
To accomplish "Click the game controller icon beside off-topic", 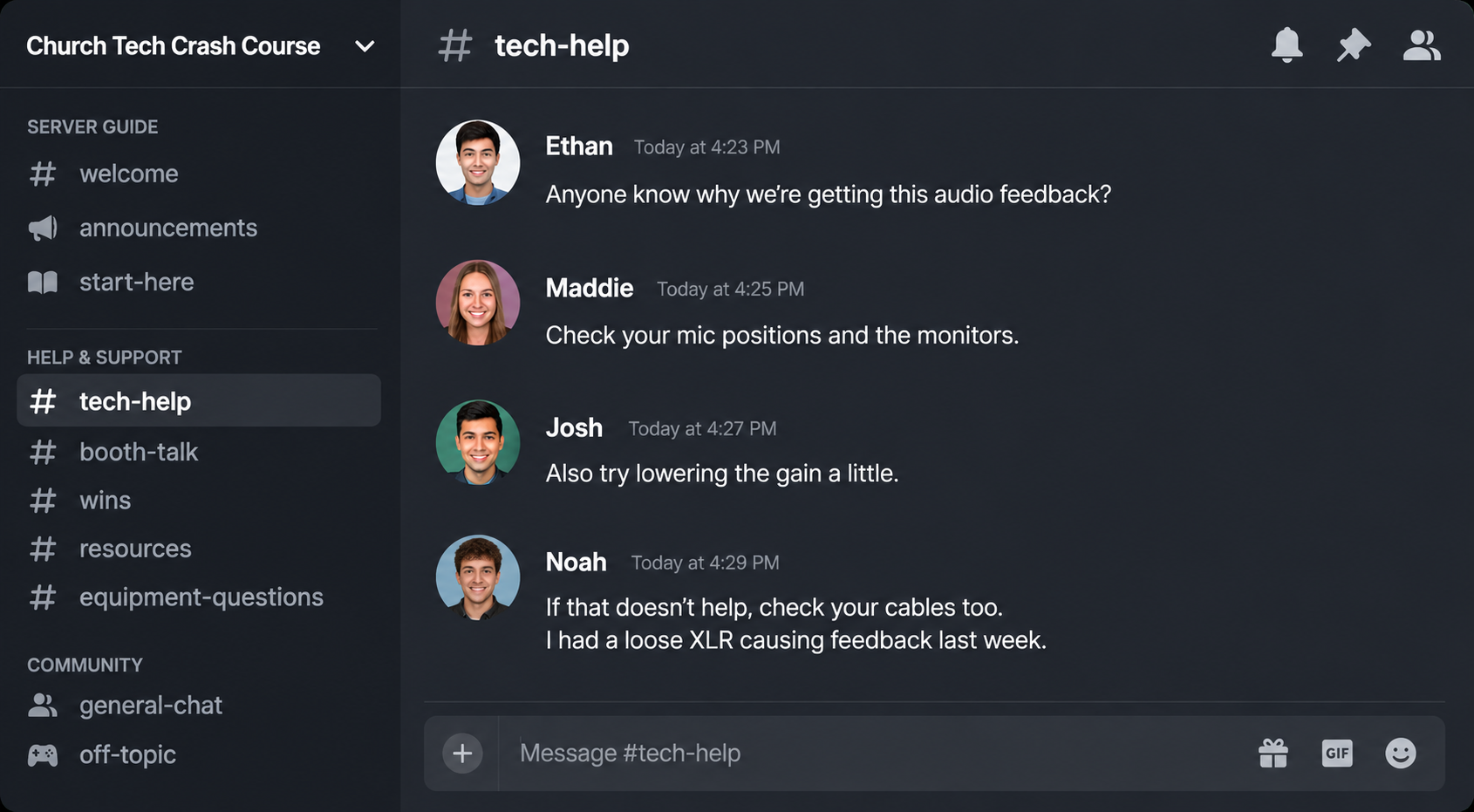I will (x=43, y=754).
